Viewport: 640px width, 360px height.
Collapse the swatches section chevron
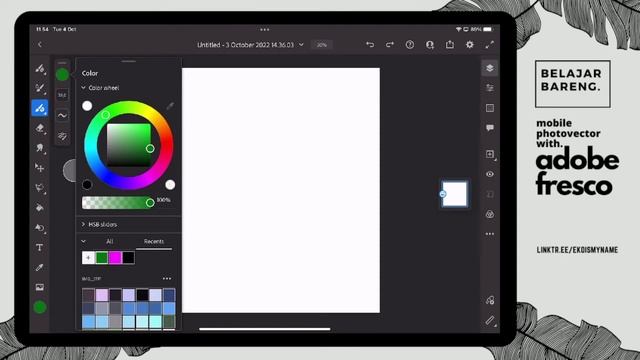point(83,242)
